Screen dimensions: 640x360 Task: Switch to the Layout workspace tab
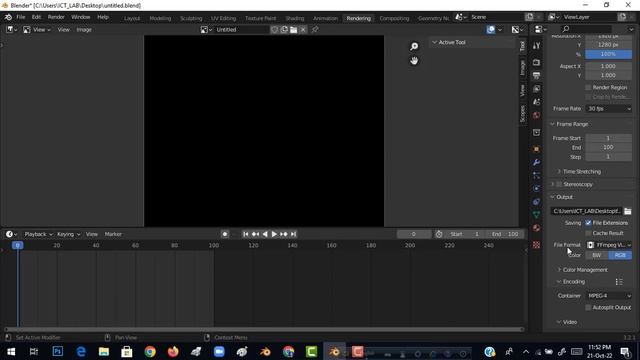pos(132,18)
